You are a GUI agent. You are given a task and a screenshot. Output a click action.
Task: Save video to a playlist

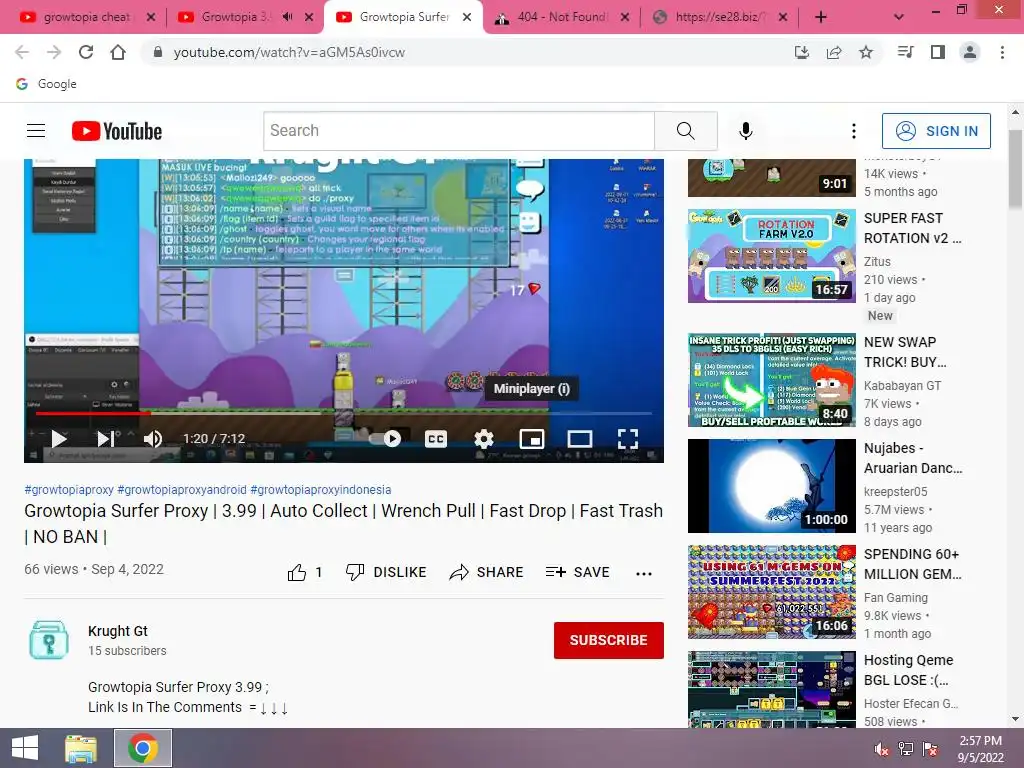pyautogui.click(x=577, y=573)
